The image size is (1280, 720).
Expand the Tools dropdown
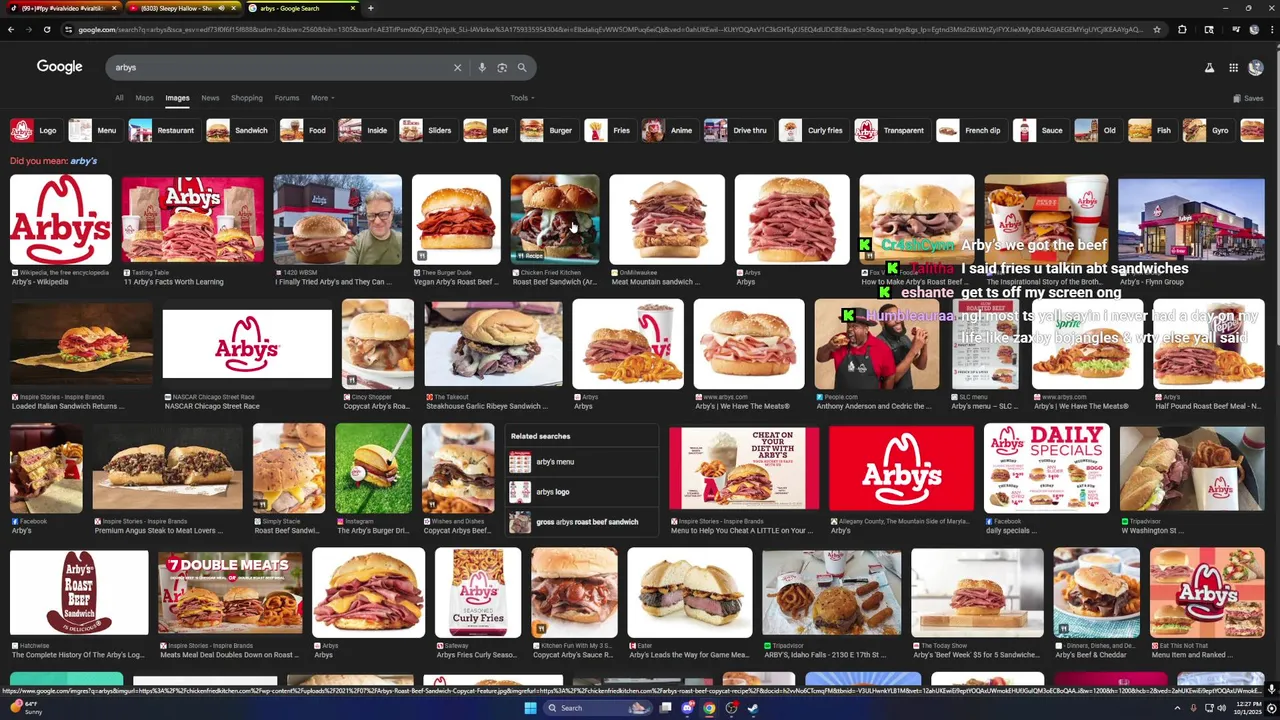[x=522, y=98]
